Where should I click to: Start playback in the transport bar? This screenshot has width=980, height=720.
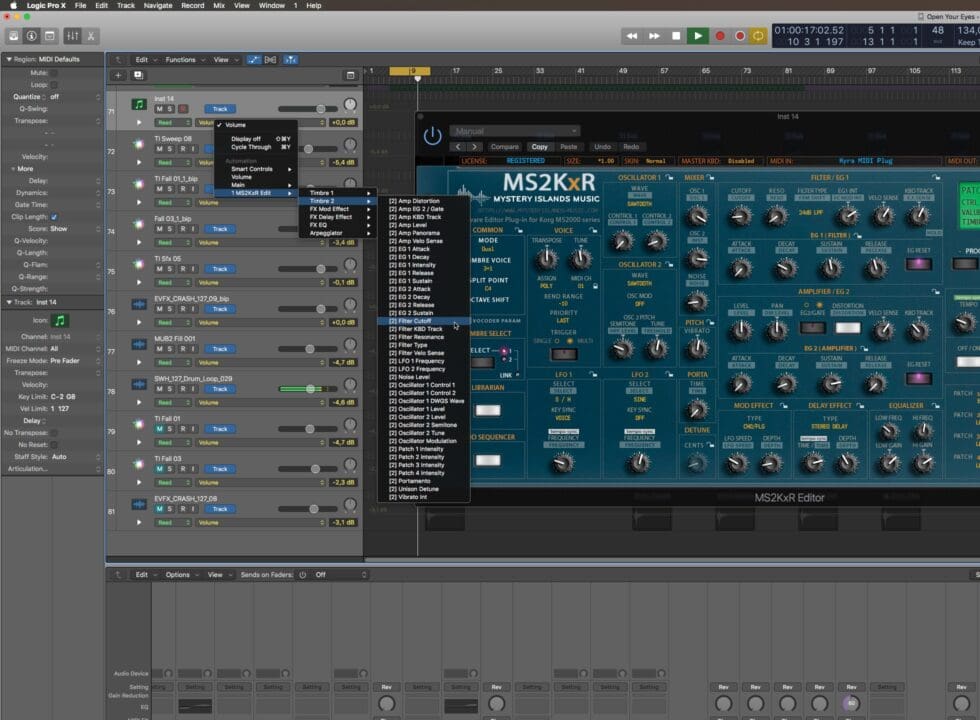698,36
